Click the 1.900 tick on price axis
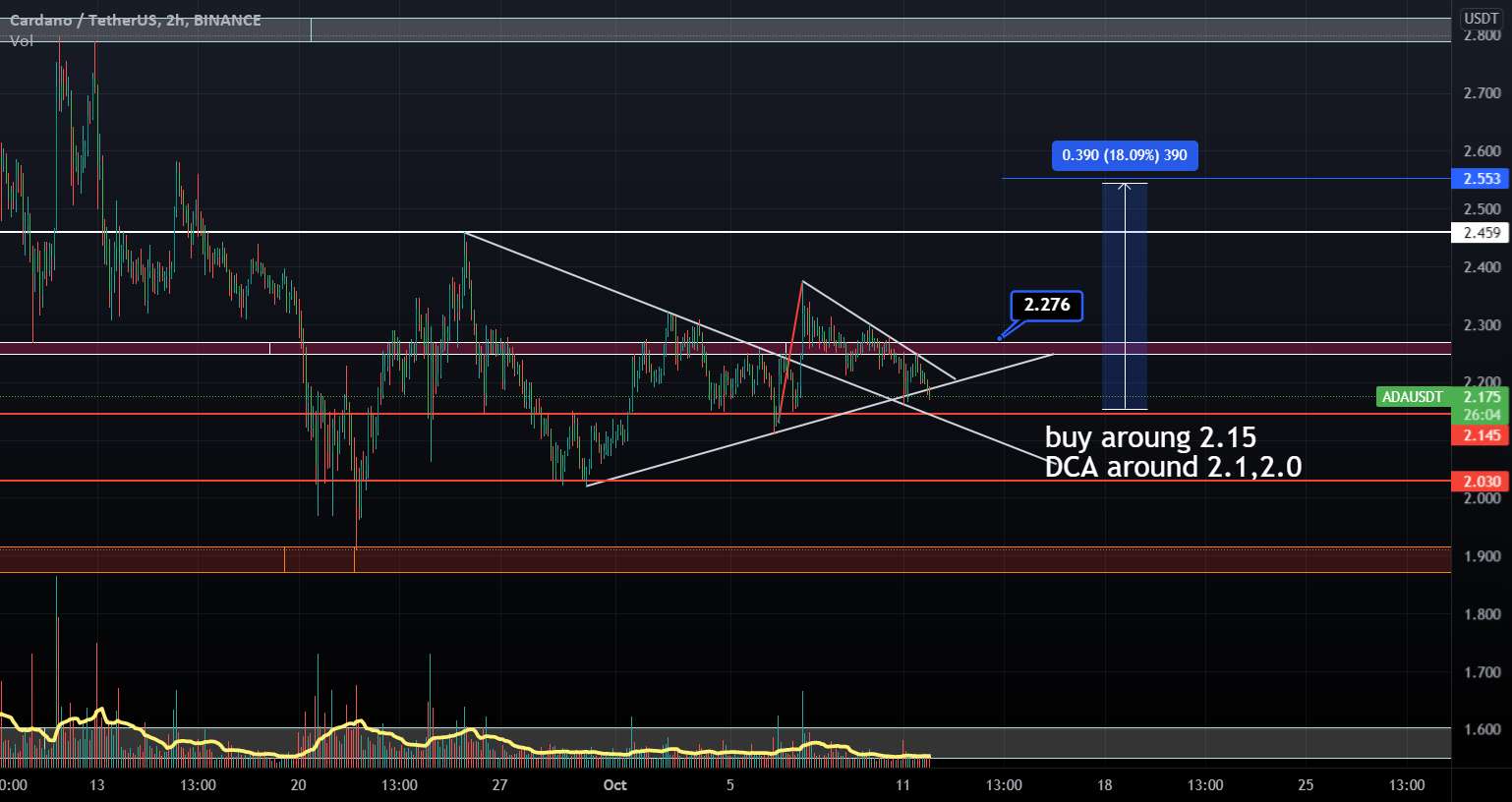 point(1482,556)
